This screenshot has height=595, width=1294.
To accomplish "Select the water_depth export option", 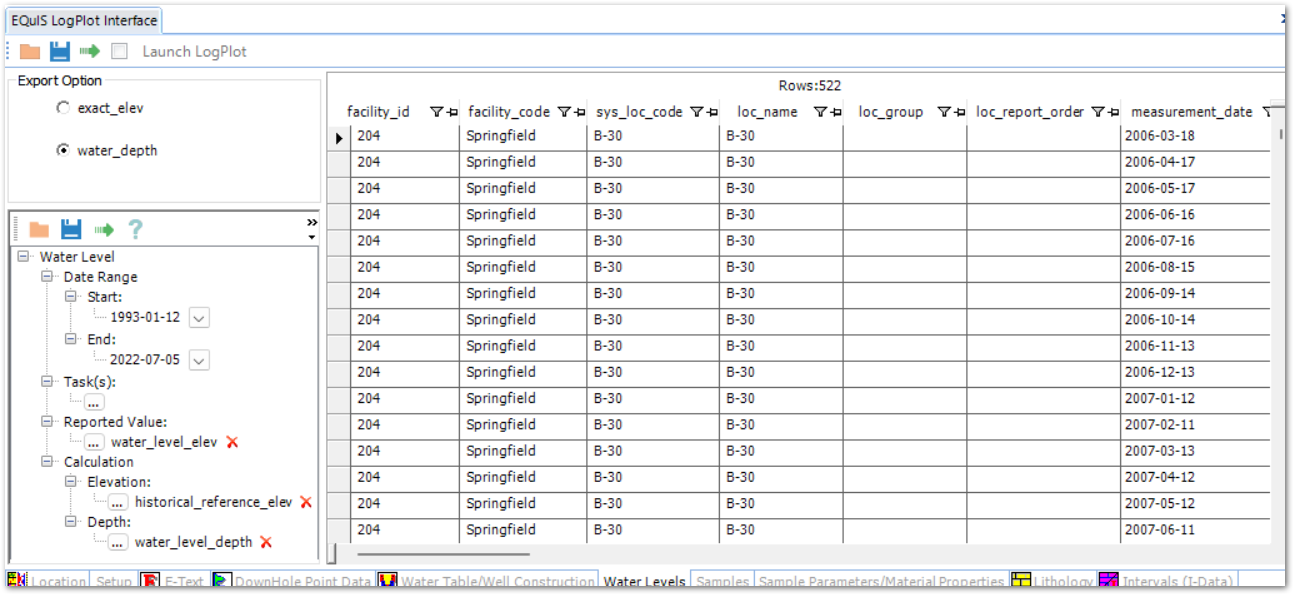I will click(x=64, y=150).
